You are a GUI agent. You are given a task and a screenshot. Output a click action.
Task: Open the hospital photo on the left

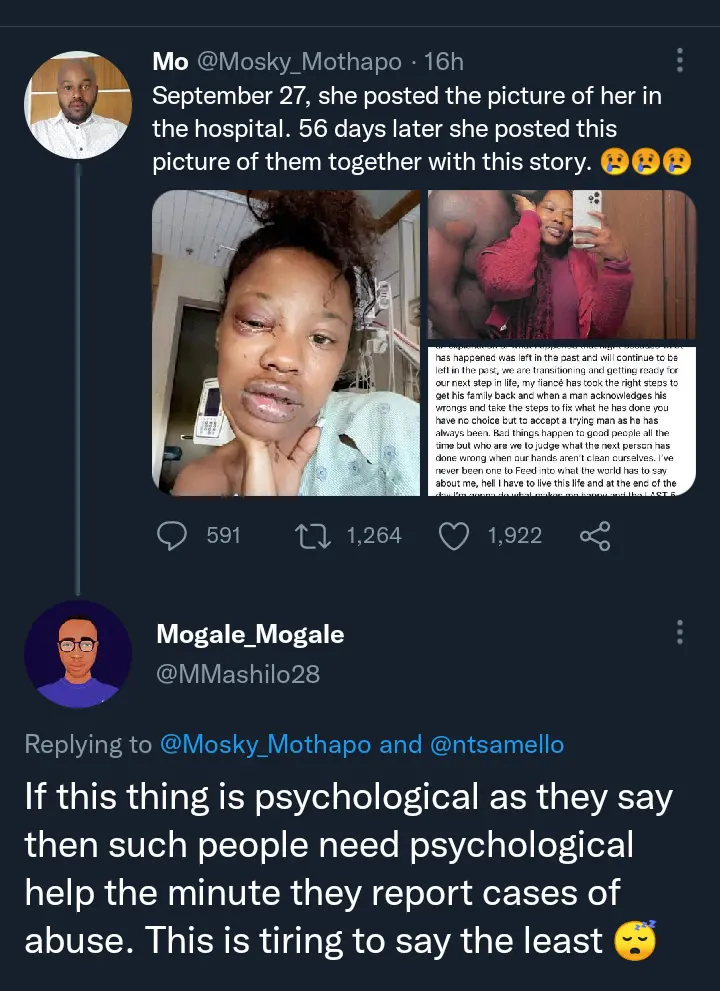(286, 343)
